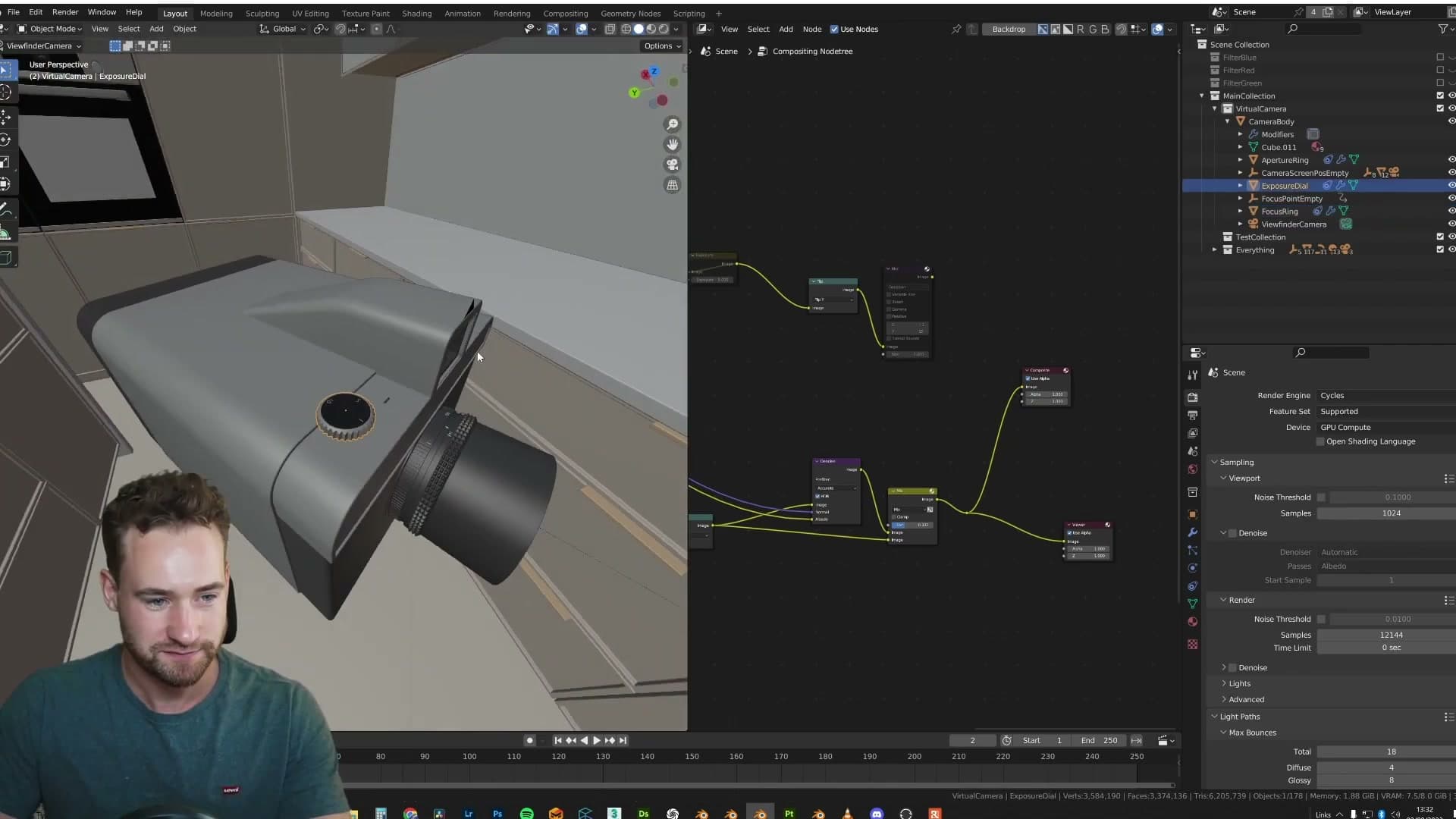Open outliner filter funnel icon
This screenshot has height=819, width=1456.
click(1443, 29)
